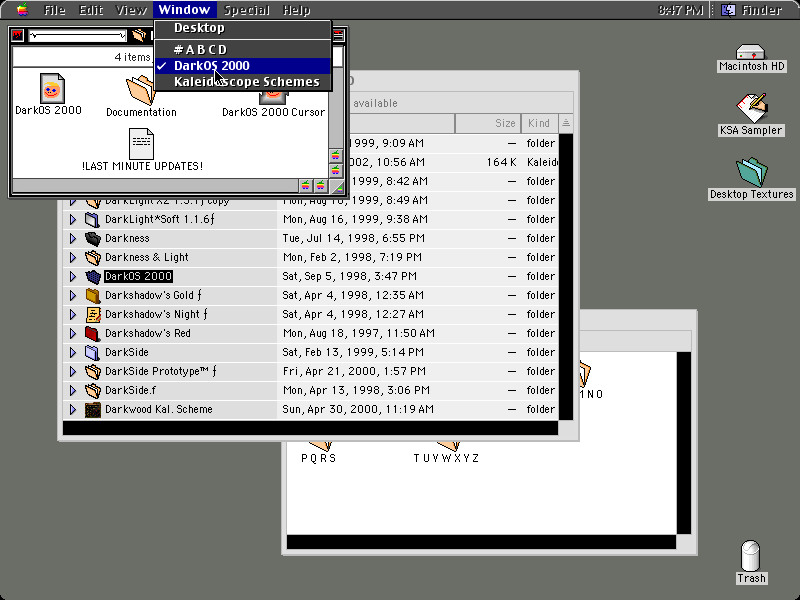Expand the Darkwood Kal. Scheme disclosure triangle
Image resolution: width=800 pixels, height=600 pixels.
72,409
